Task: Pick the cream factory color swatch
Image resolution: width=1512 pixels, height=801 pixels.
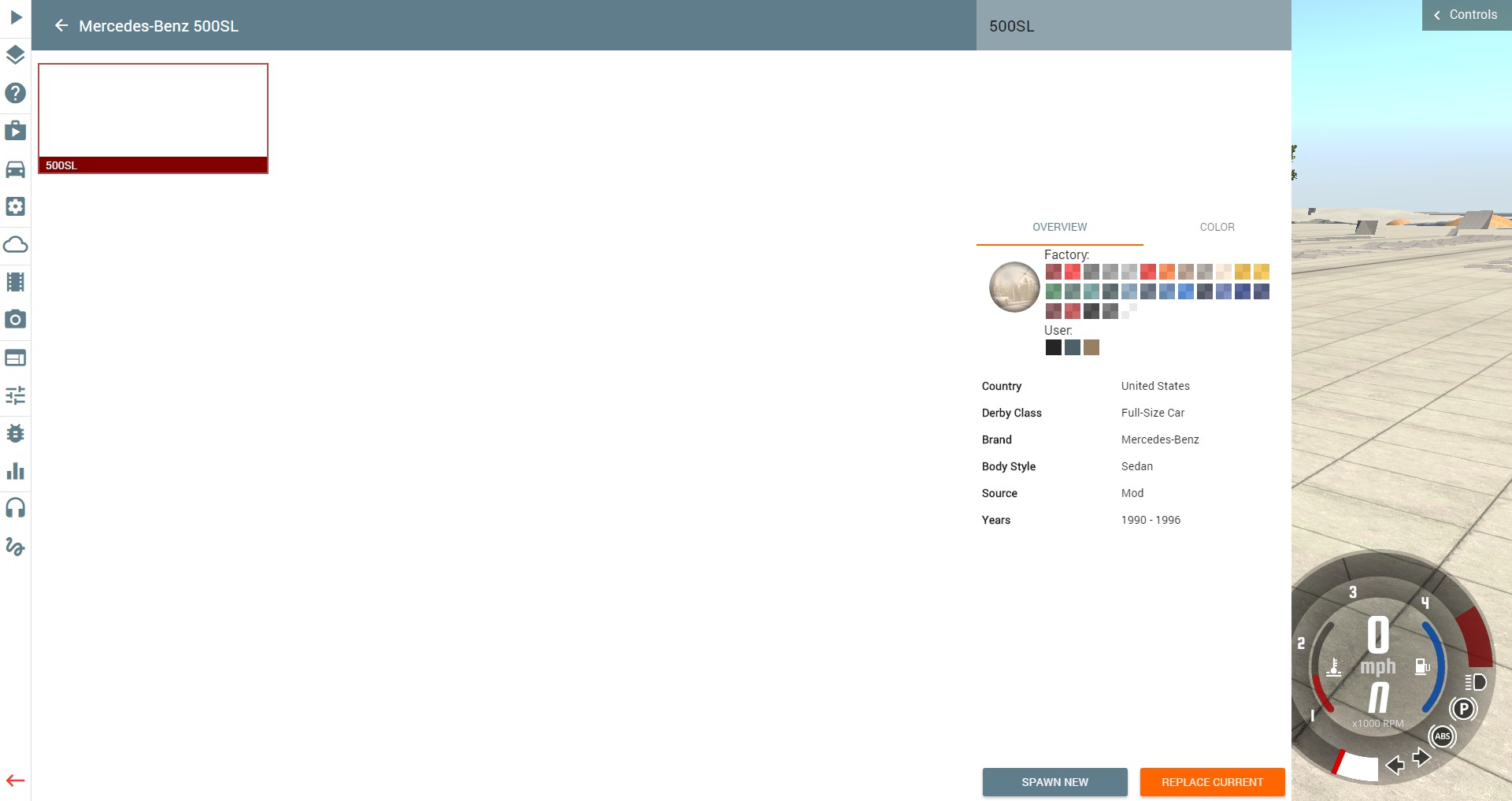Action: tap(1224, 272)
